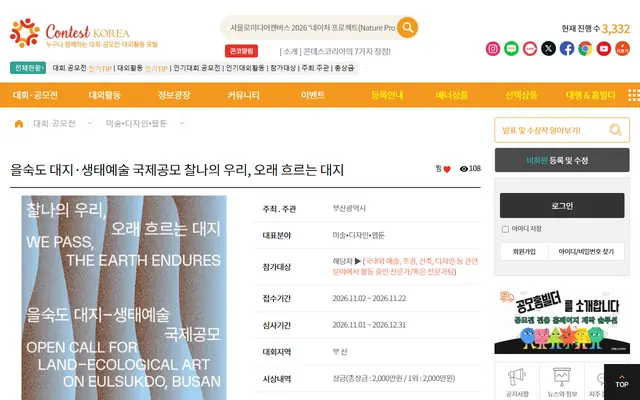Click the Contest Korea logo

[x=84, y=33]
